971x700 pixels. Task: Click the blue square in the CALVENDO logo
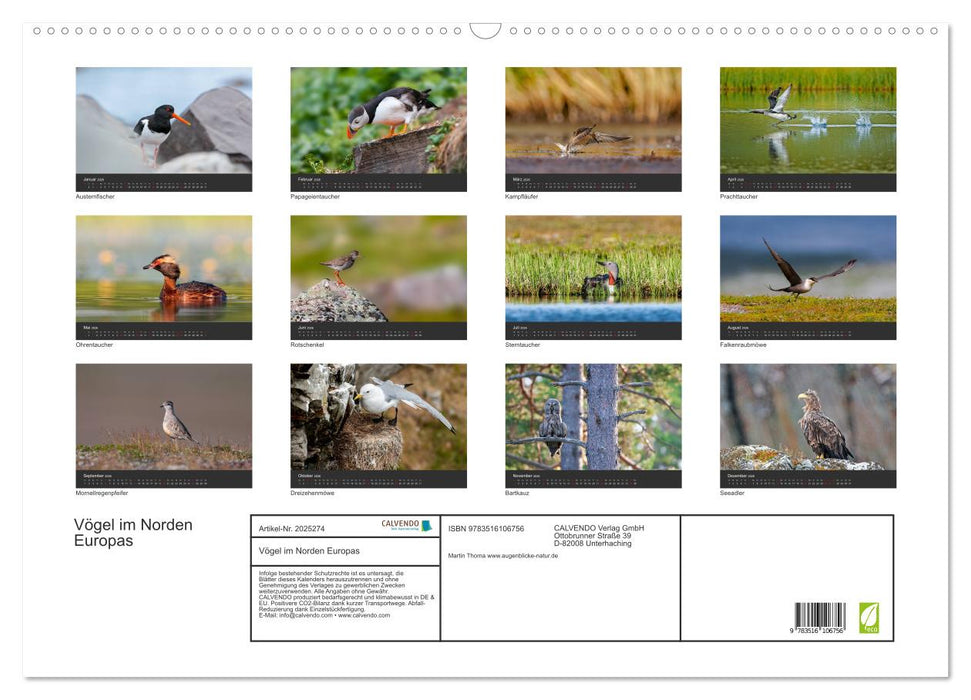pos(424,526)
